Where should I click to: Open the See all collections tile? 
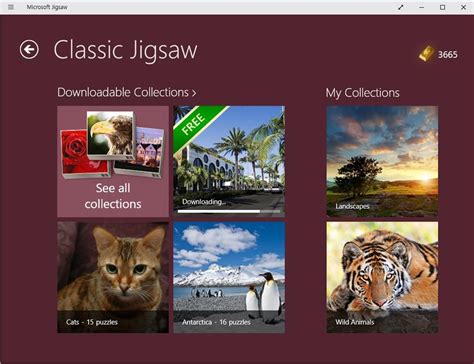pos(113,162)
